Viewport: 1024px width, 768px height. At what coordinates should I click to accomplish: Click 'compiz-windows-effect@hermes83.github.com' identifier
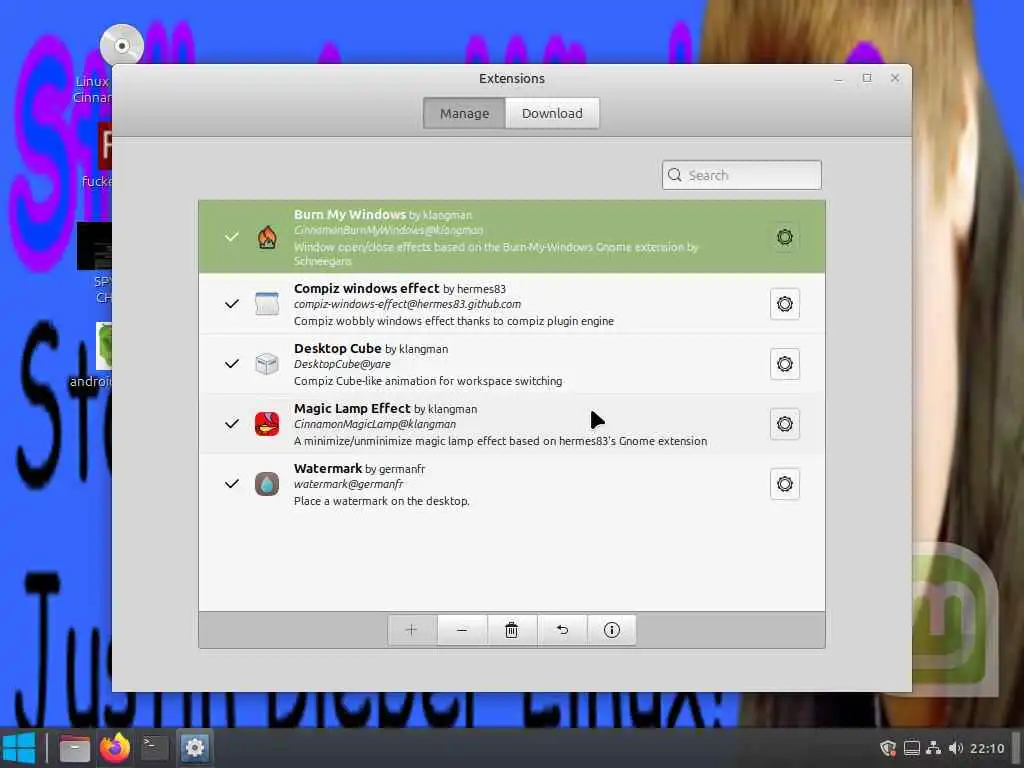[407, 304]
